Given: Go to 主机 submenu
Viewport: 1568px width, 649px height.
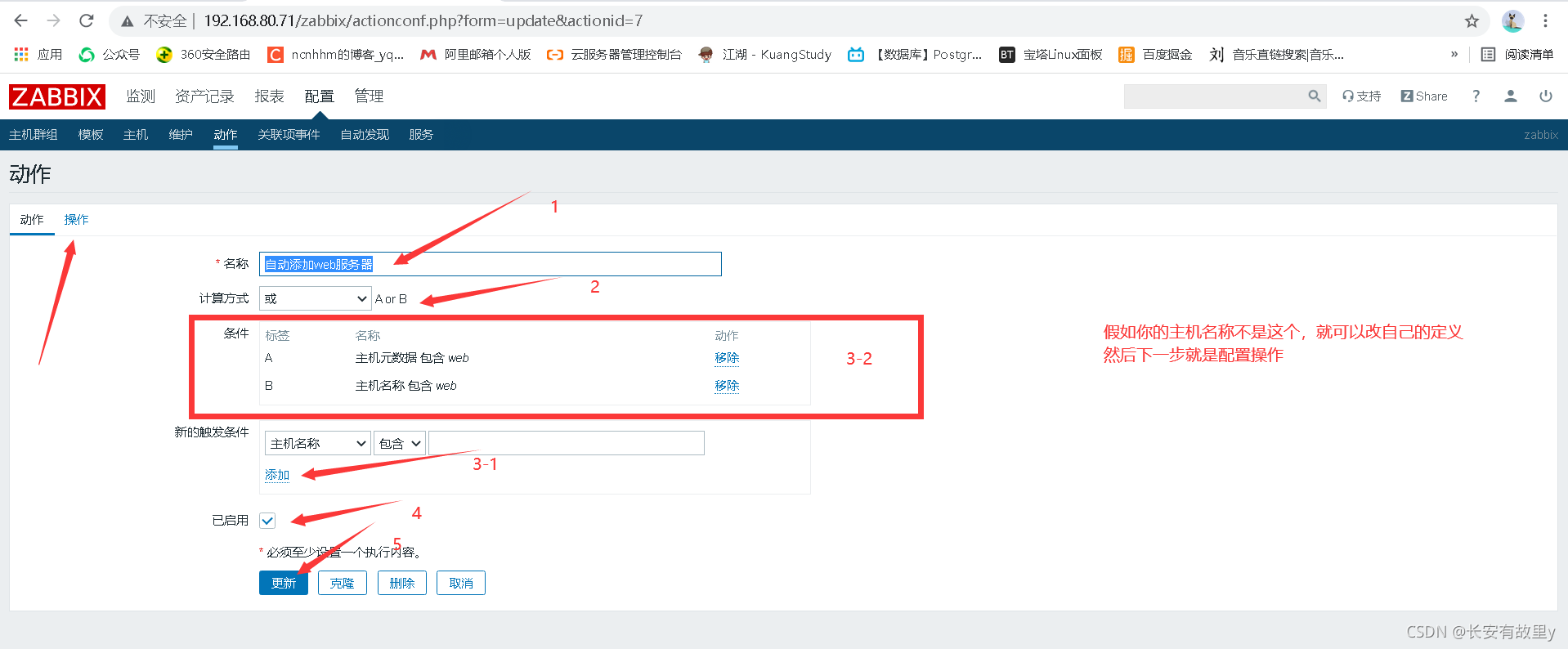Looking at the screenshot, I should point(136,135).
